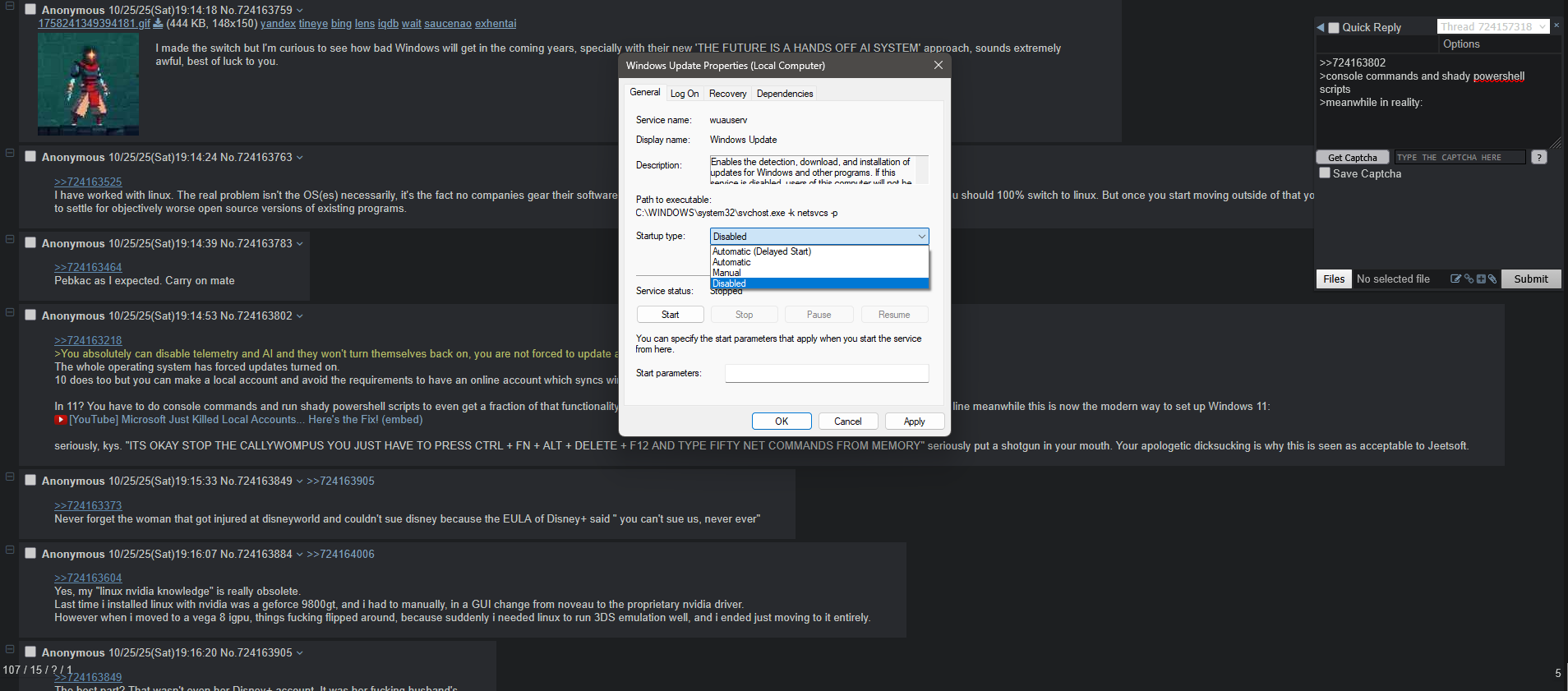
Task: Close the Windows Update Properties dialog
Action: [x=938, y=65]
